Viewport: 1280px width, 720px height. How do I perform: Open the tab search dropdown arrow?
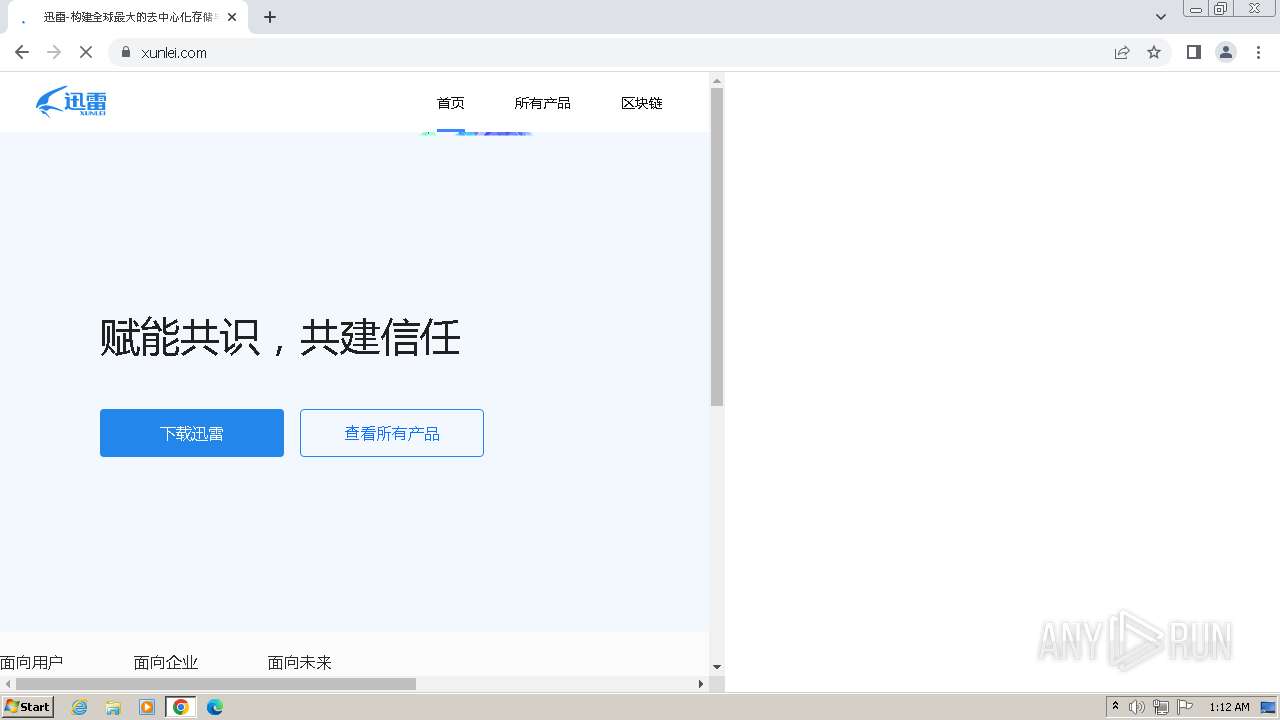1161,17
